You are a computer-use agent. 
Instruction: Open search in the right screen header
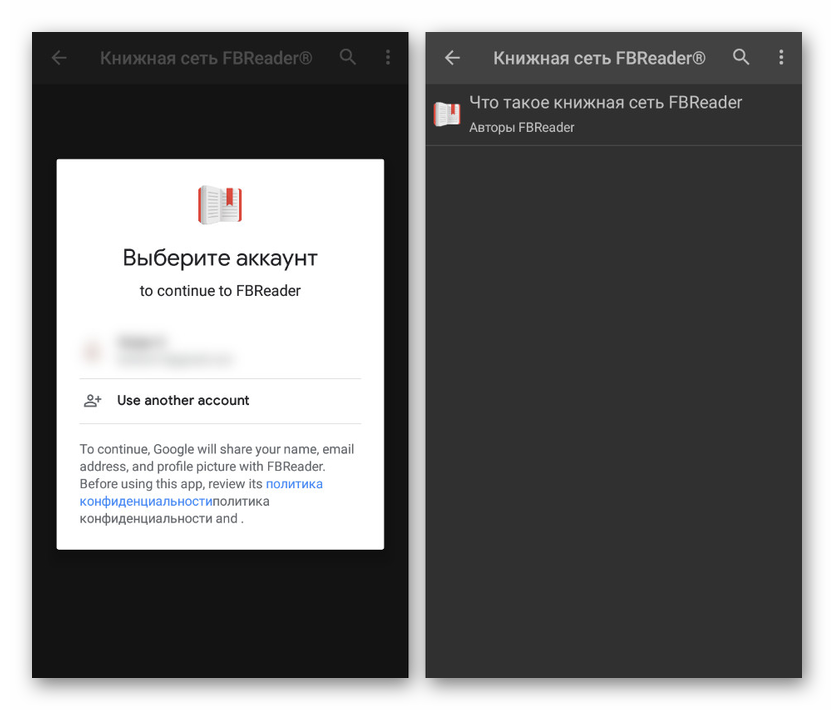741,57
